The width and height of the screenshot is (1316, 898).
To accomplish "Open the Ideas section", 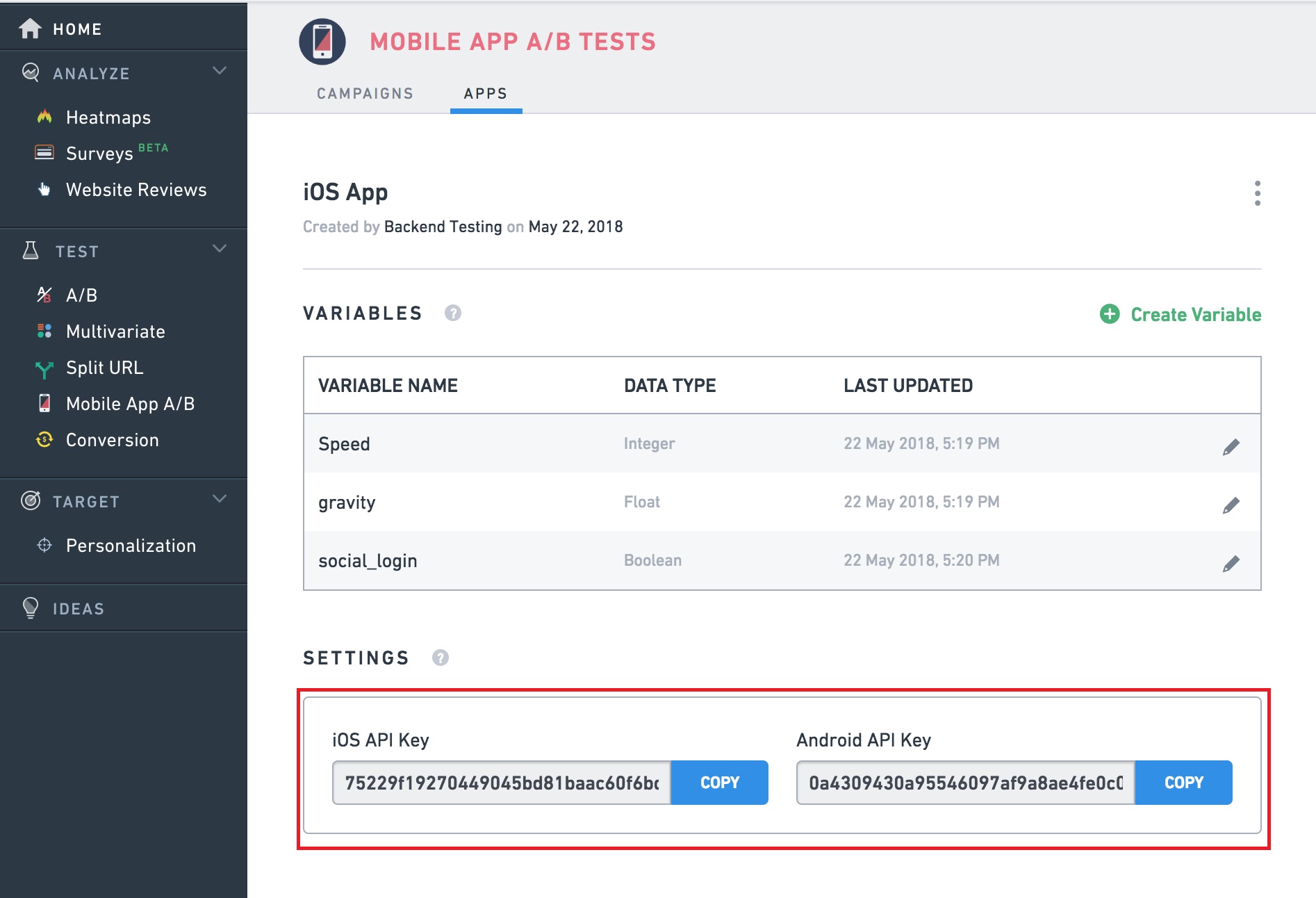I will 79,609.
